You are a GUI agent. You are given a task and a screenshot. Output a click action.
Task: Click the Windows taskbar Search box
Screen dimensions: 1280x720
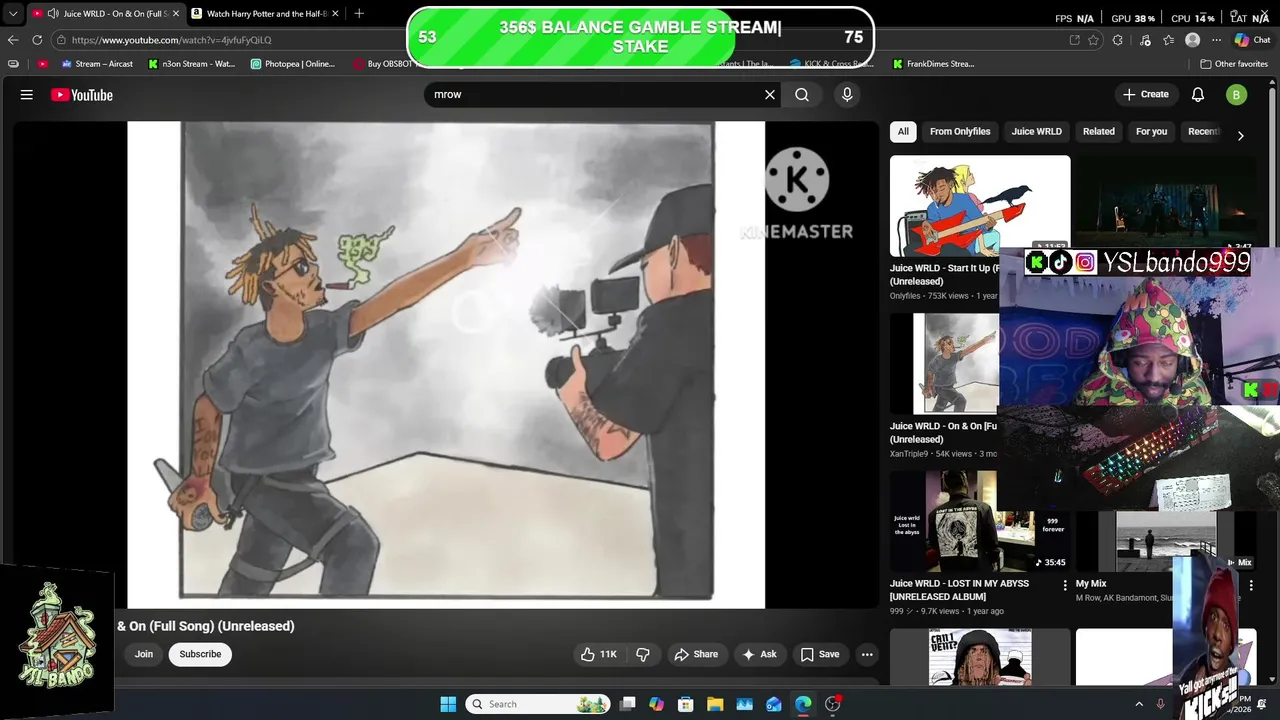[538, 704]
